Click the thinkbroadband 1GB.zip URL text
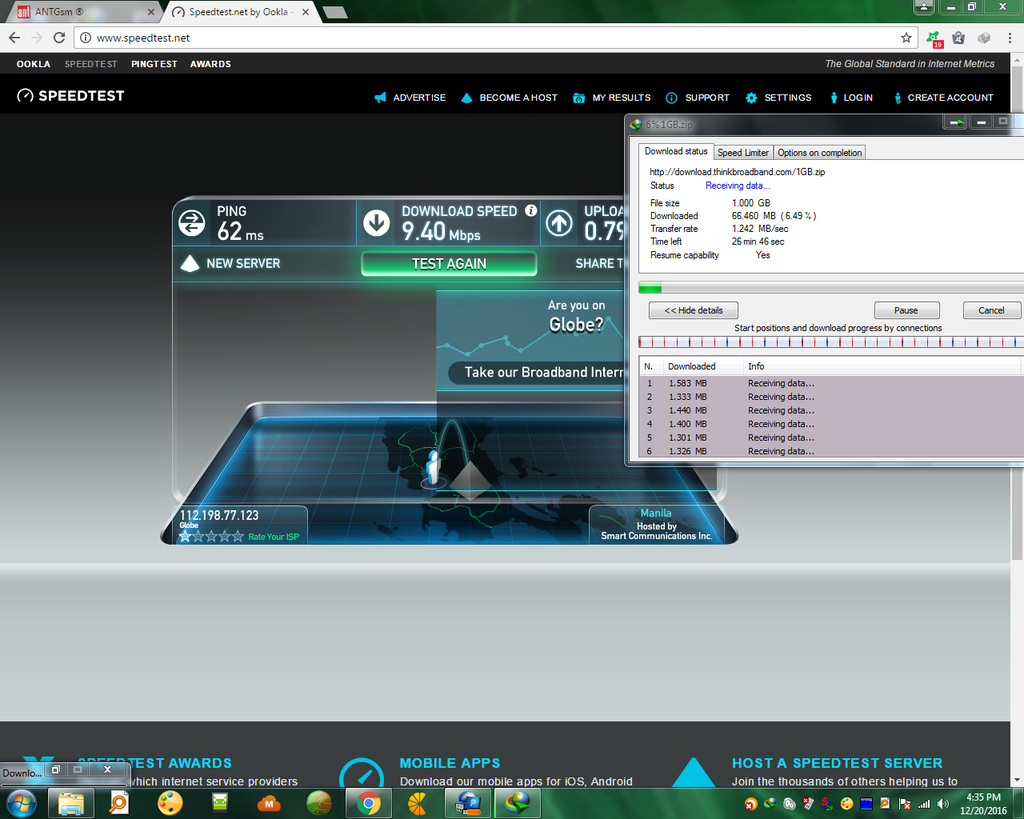Screen dimensions: 1024x819 tap(737, 172)
